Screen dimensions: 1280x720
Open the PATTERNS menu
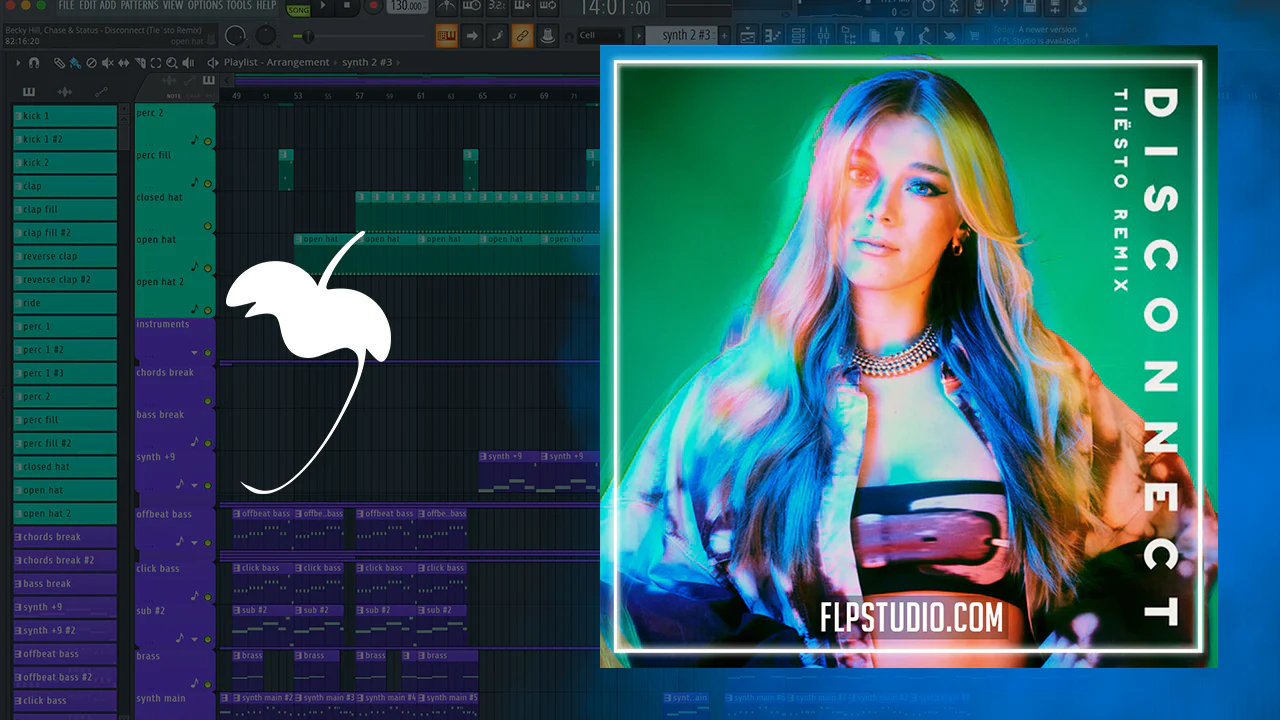[x=140, y=6]
